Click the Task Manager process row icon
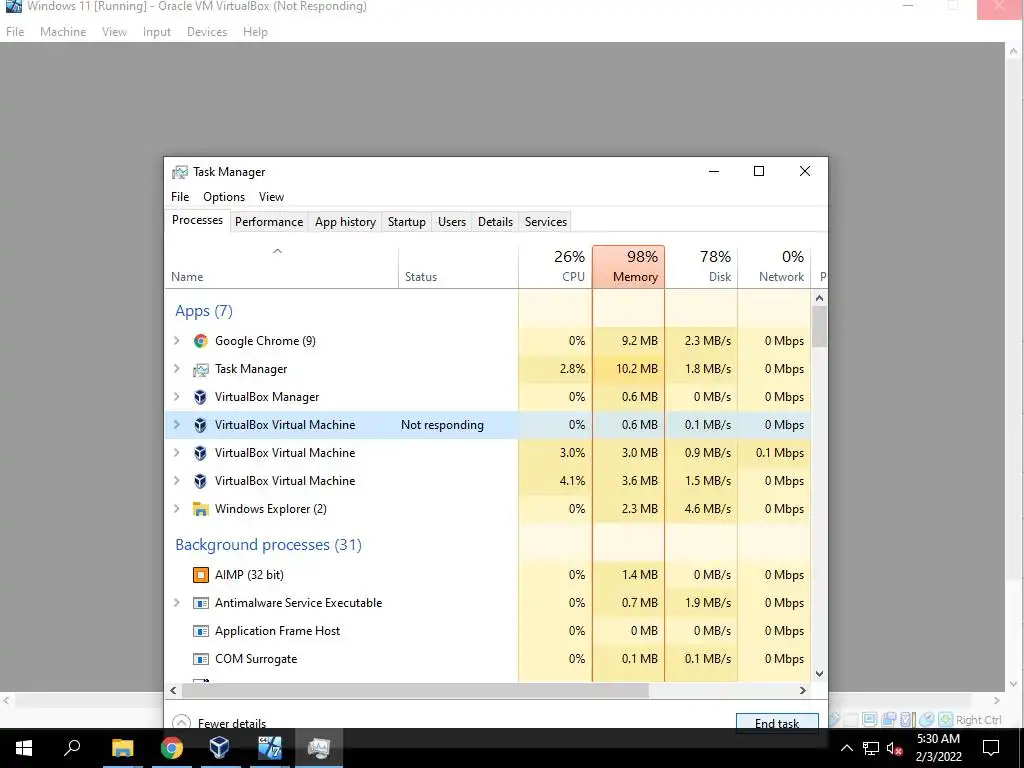Image resolution: width=1024 pixels, height=768 pixels. [200, 370]
